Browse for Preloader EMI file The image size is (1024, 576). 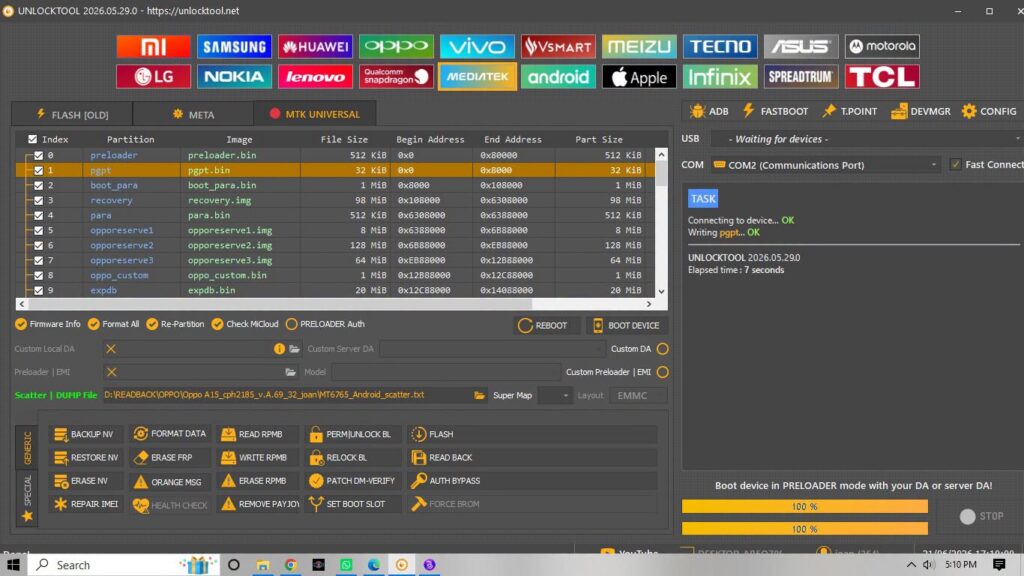(x=291, y=372)
